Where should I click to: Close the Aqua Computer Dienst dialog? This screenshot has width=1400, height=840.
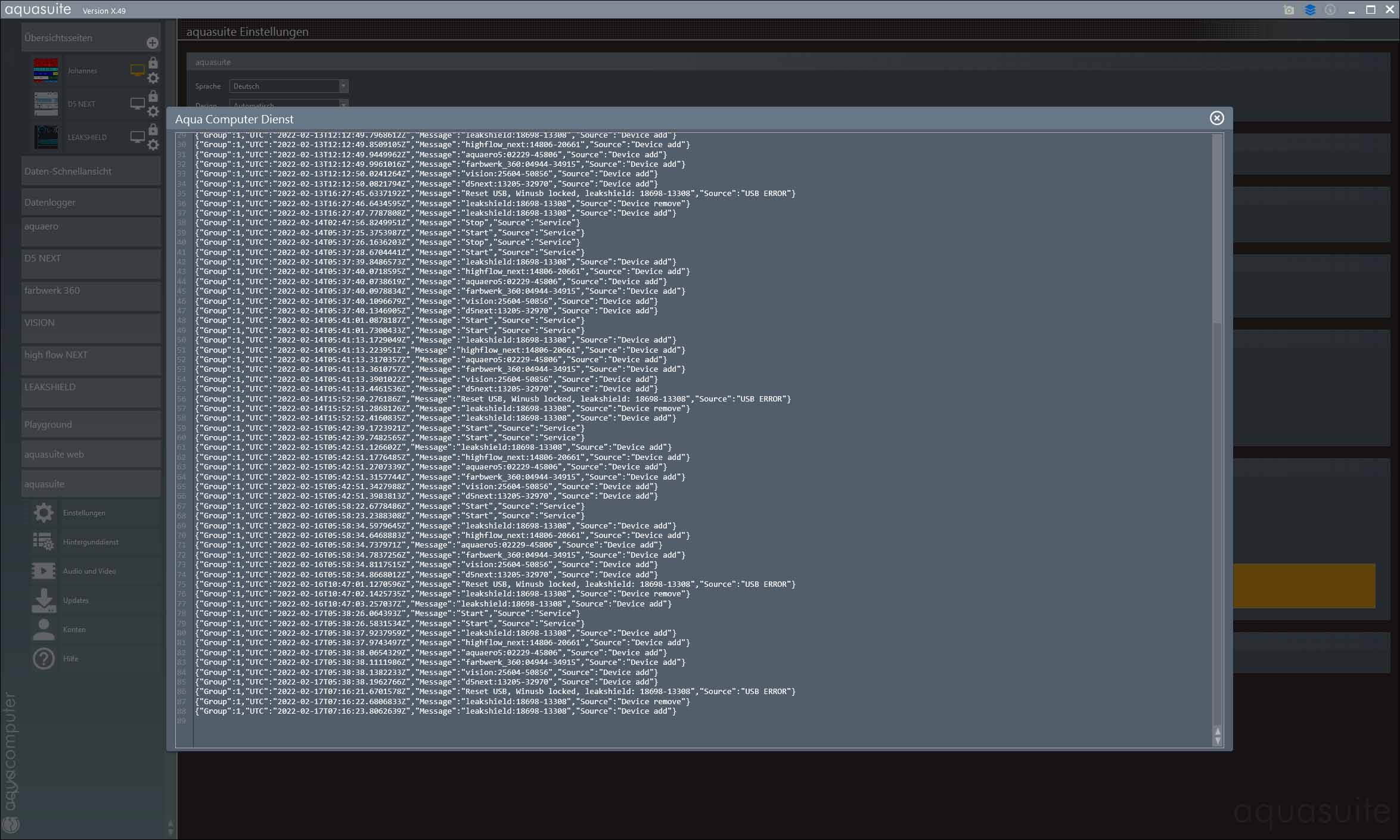(x=1216, y=118)
